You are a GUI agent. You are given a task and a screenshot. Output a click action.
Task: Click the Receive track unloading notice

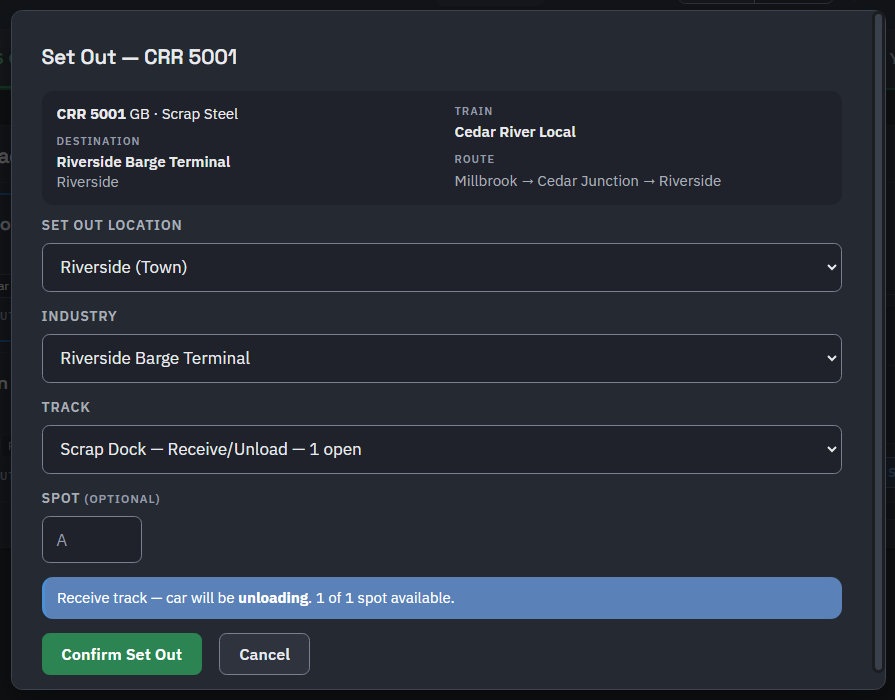tap(441, 598)
